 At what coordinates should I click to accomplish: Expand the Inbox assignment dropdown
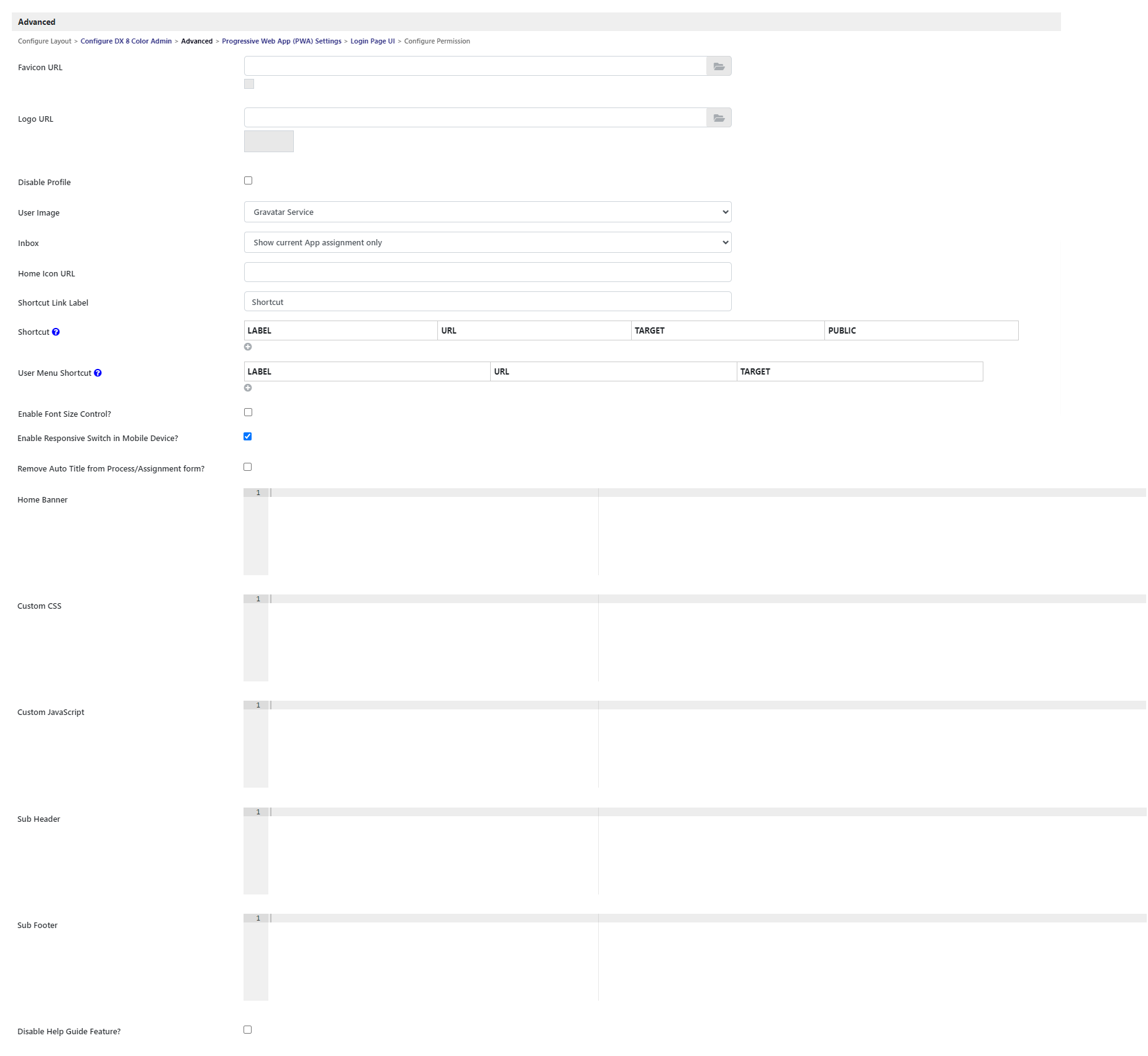pyautogui.click(x=487, y=243)
